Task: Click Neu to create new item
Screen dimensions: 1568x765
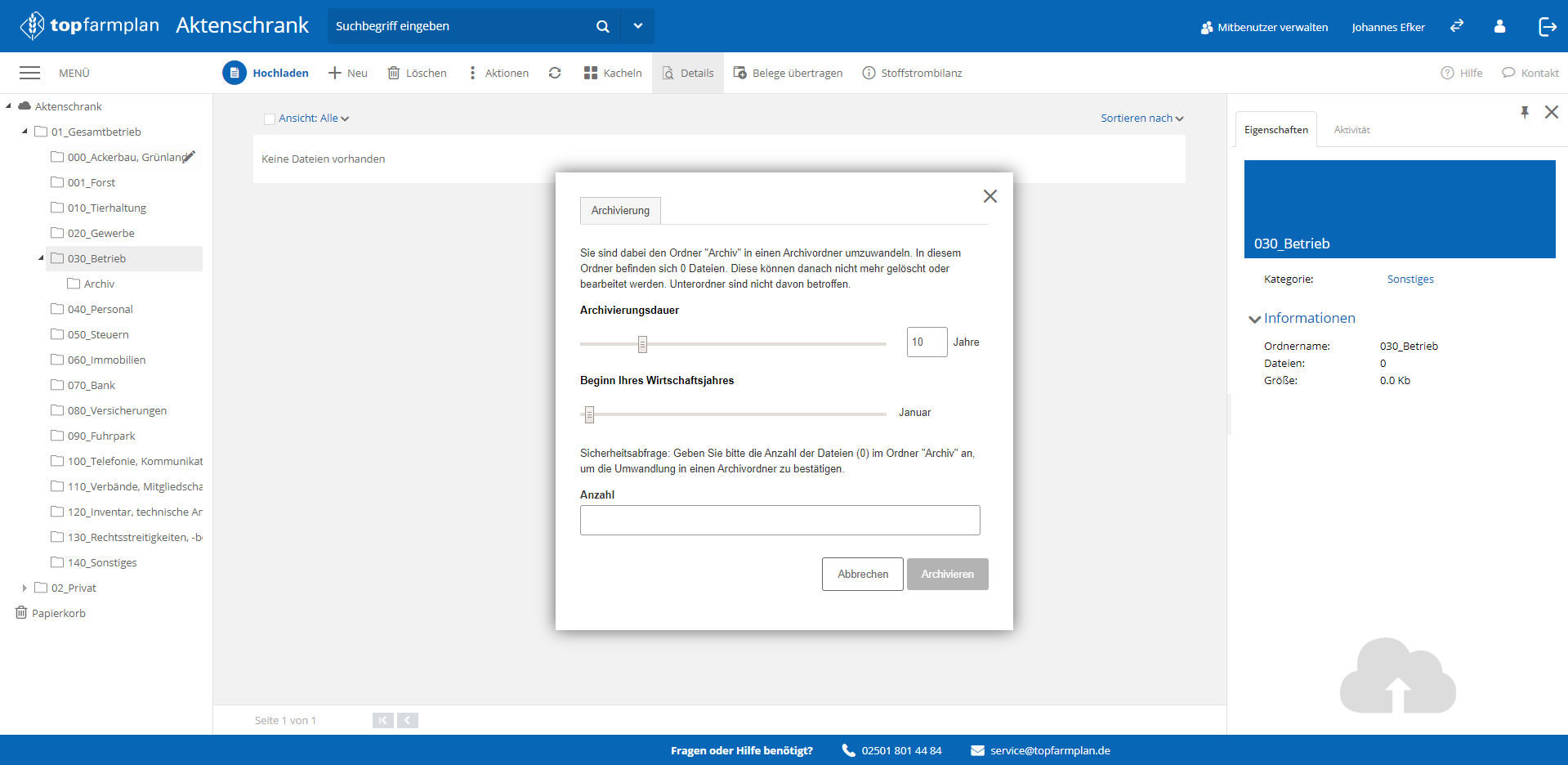Action: [x=348, y=73]
